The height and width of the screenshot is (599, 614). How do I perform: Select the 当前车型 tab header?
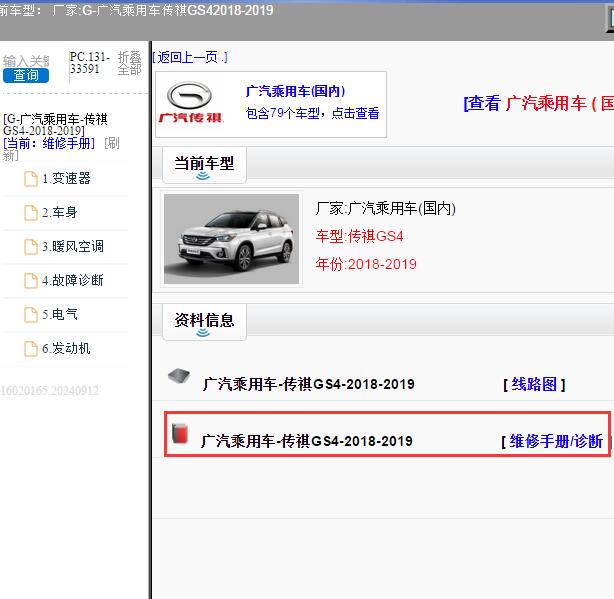point(204,164)
